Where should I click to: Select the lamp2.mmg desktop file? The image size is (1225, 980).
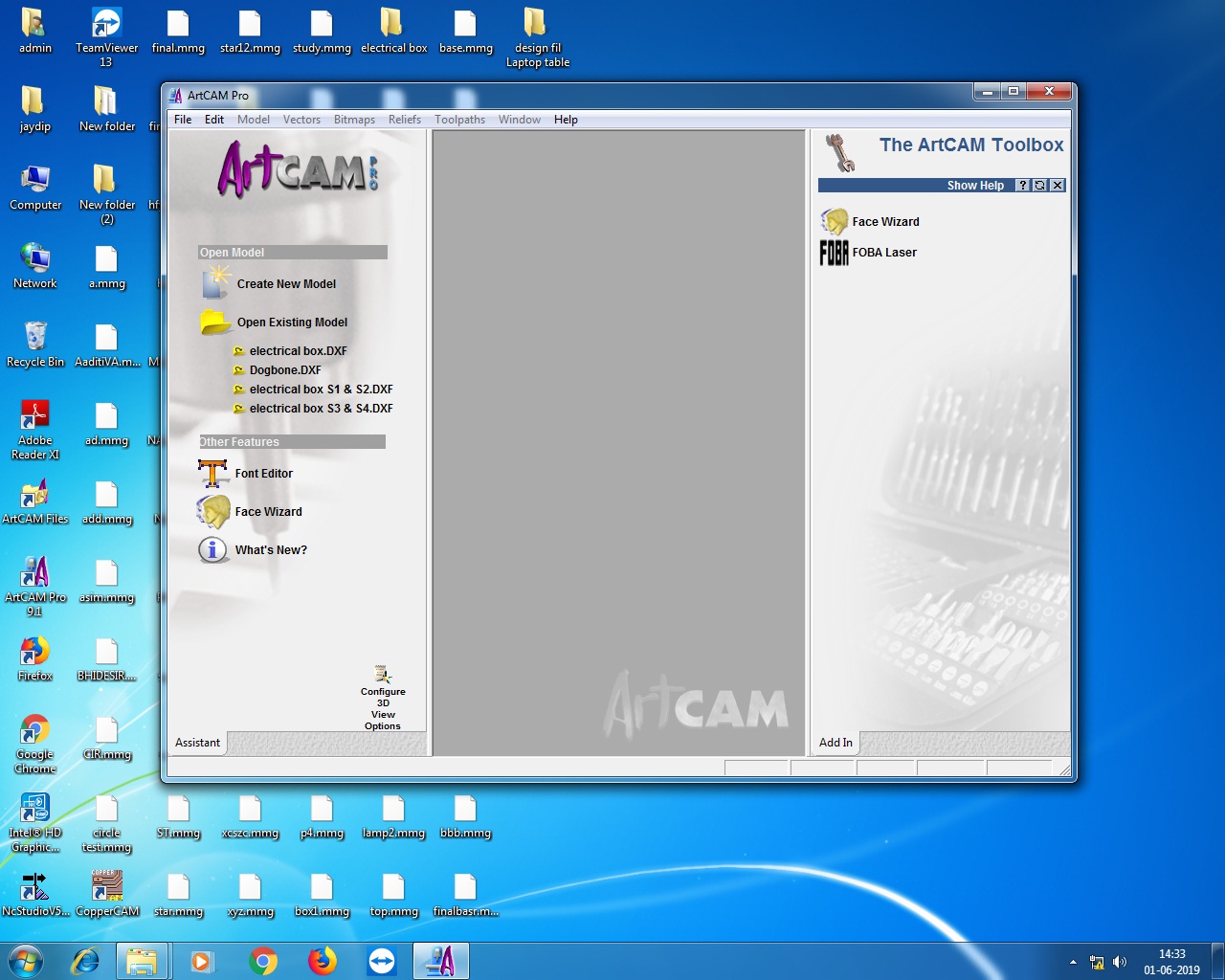tap(393, 815)
